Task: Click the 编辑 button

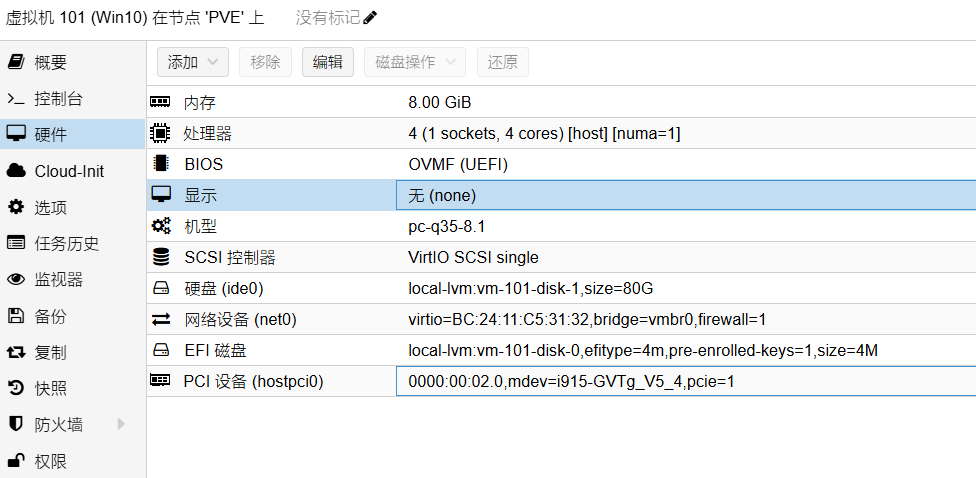Action: (x=328, y=62)
